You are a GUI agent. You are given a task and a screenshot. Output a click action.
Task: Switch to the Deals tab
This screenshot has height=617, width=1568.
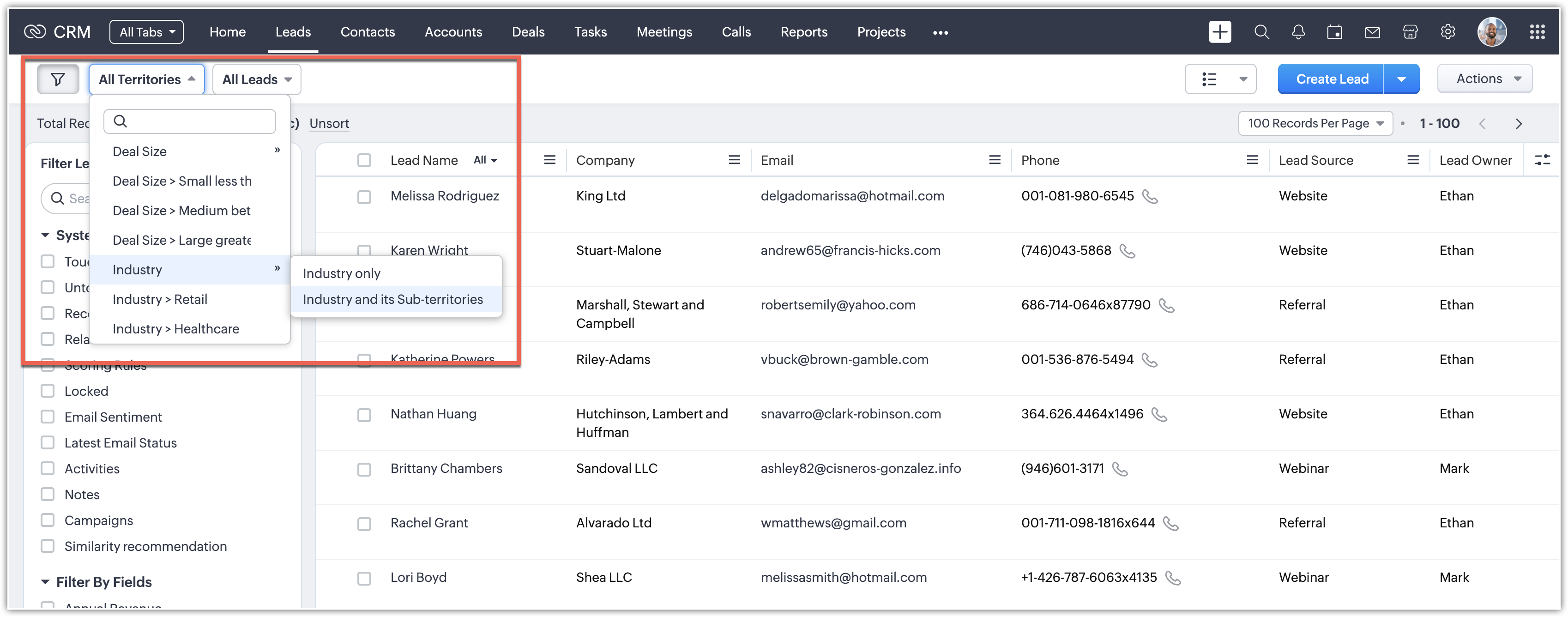[x=528, y=32]
